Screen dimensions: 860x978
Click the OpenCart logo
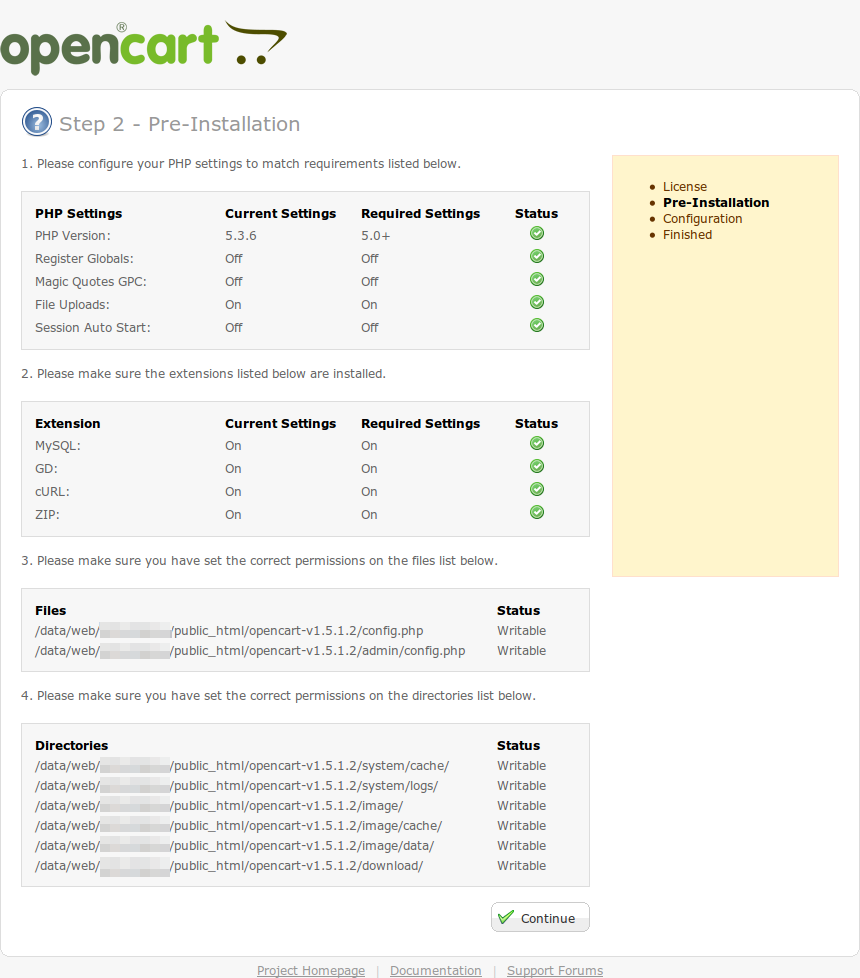tap(143, 47)
